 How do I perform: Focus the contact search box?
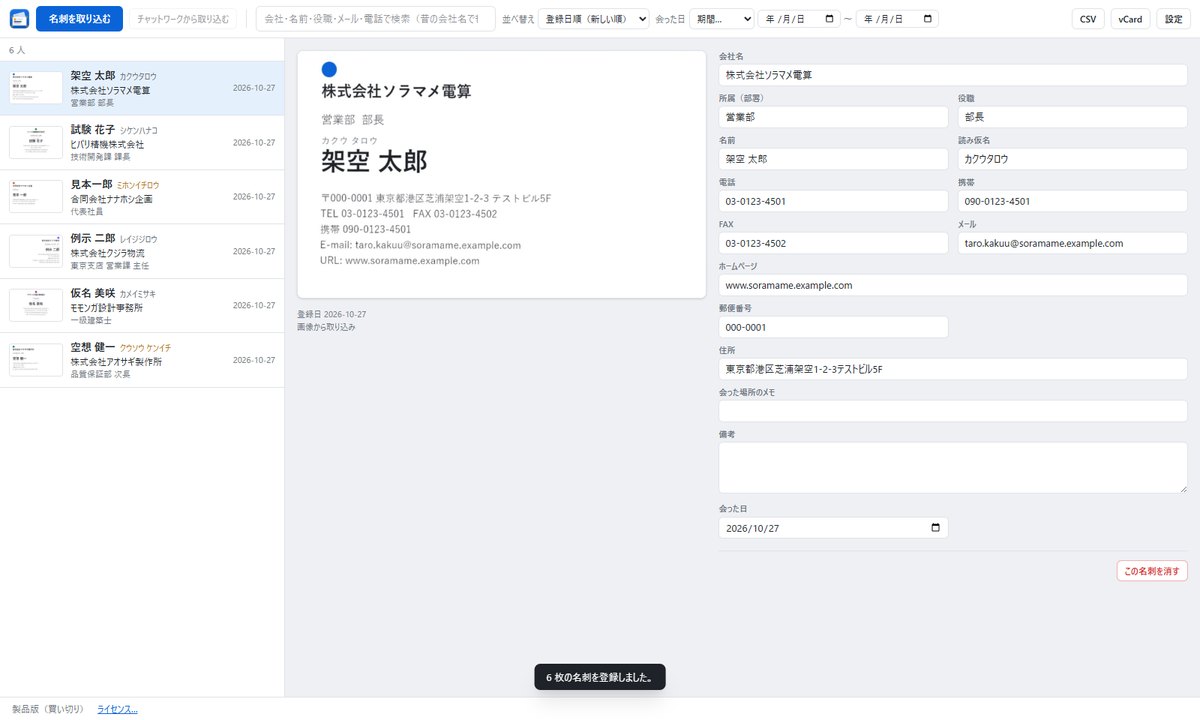click(x=376, y=19)
